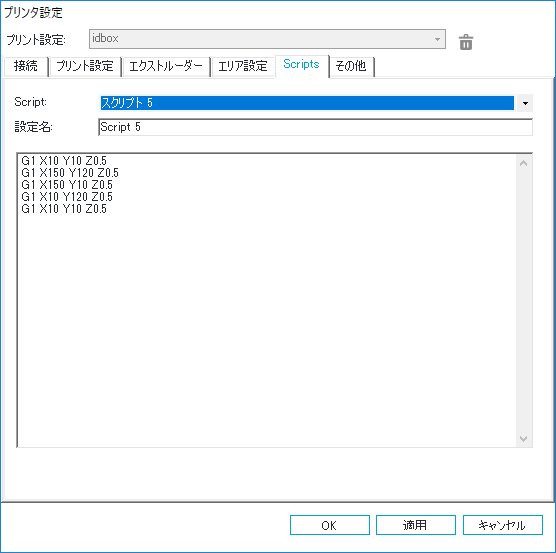Image resolution: width=556 pixels, height=553 pixels.
Task: Click inside the G-code script text area
Action: click(267, 300)
